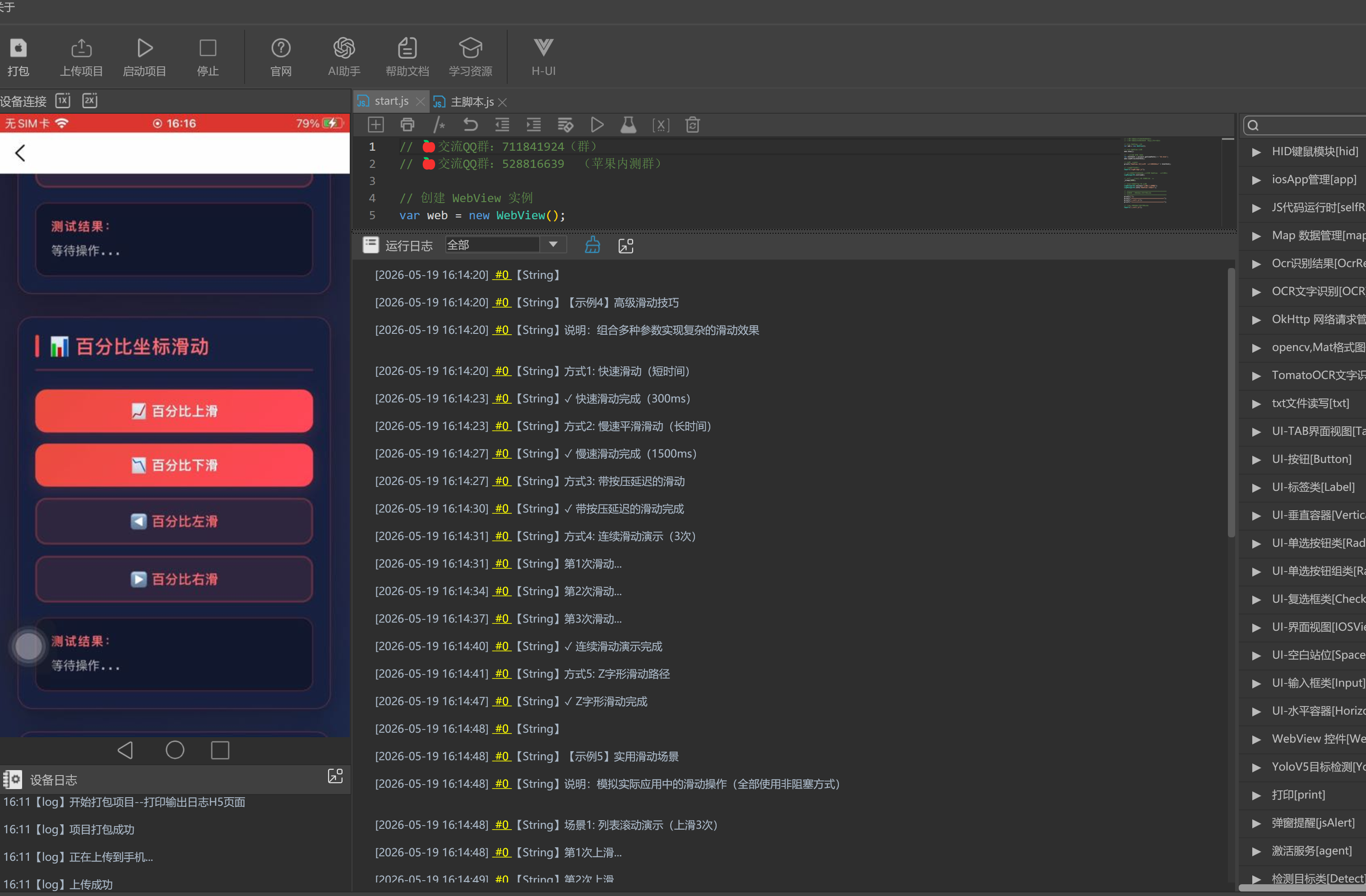Expand 激活服务[agent] tree item
The width and height of the screenshot is (1366, 896).
click(x=1256, y=851)
